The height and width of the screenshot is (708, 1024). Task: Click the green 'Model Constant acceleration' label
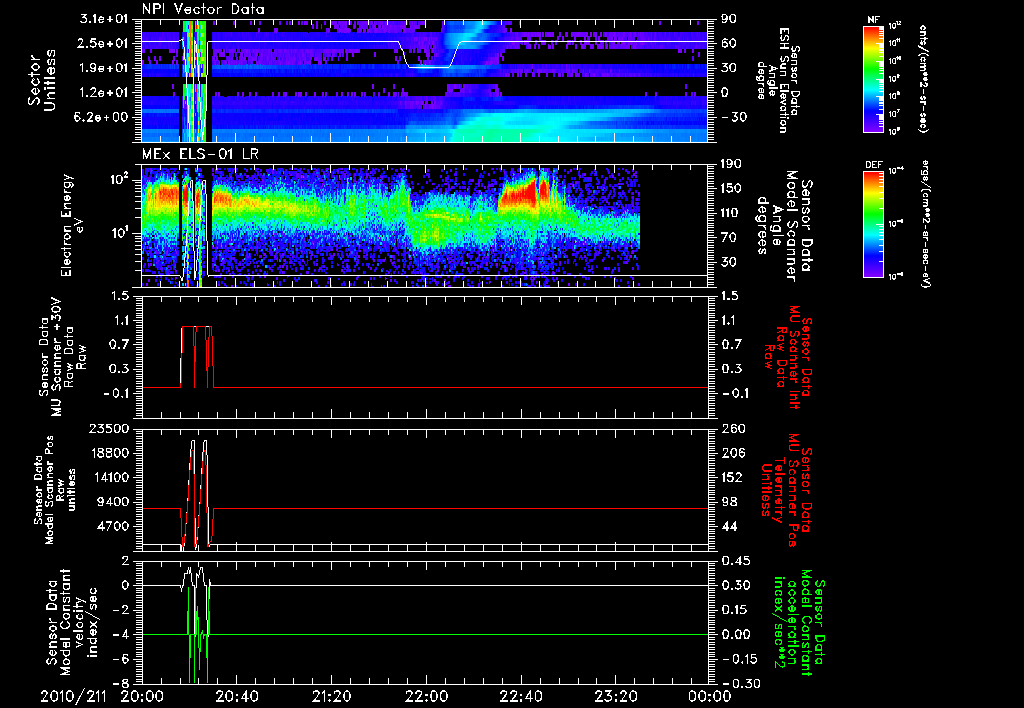coord(798,624)
